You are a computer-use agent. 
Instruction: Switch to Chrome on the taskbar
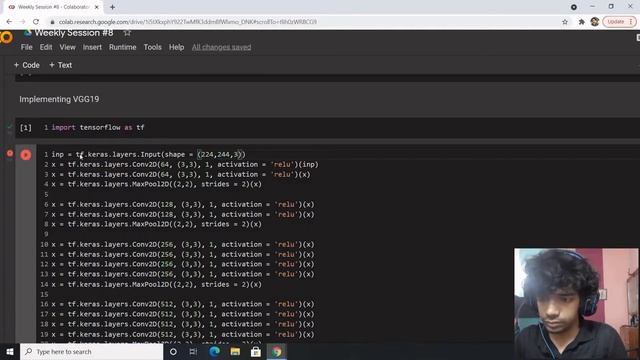[277, 351]
